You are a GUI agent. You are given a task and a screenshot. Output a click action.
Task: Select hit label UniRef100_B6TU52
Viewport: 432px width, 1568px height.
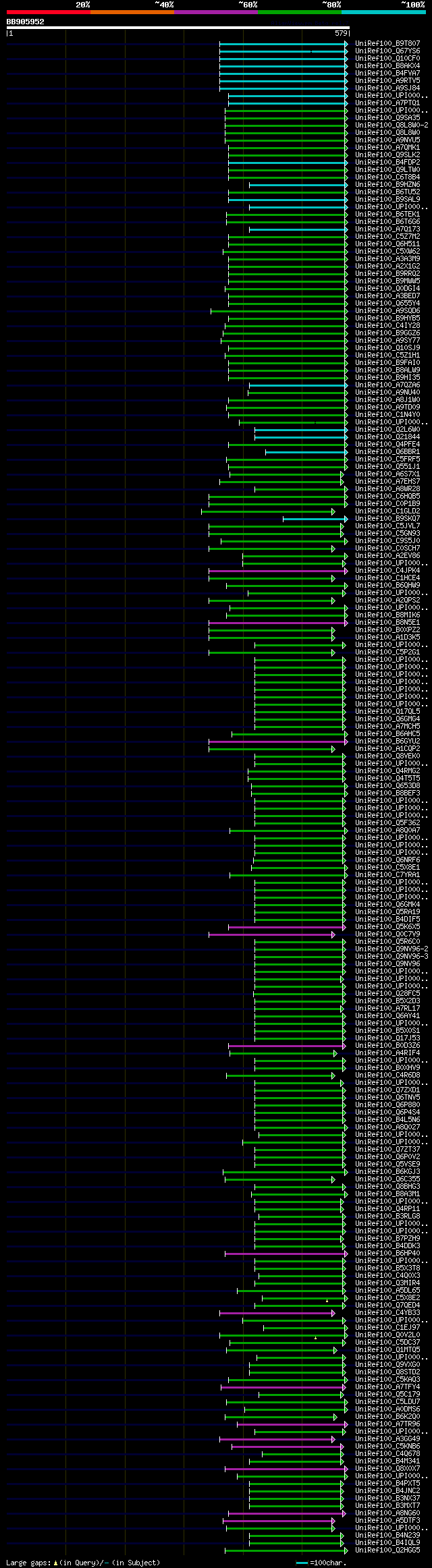tap(387, 192)
